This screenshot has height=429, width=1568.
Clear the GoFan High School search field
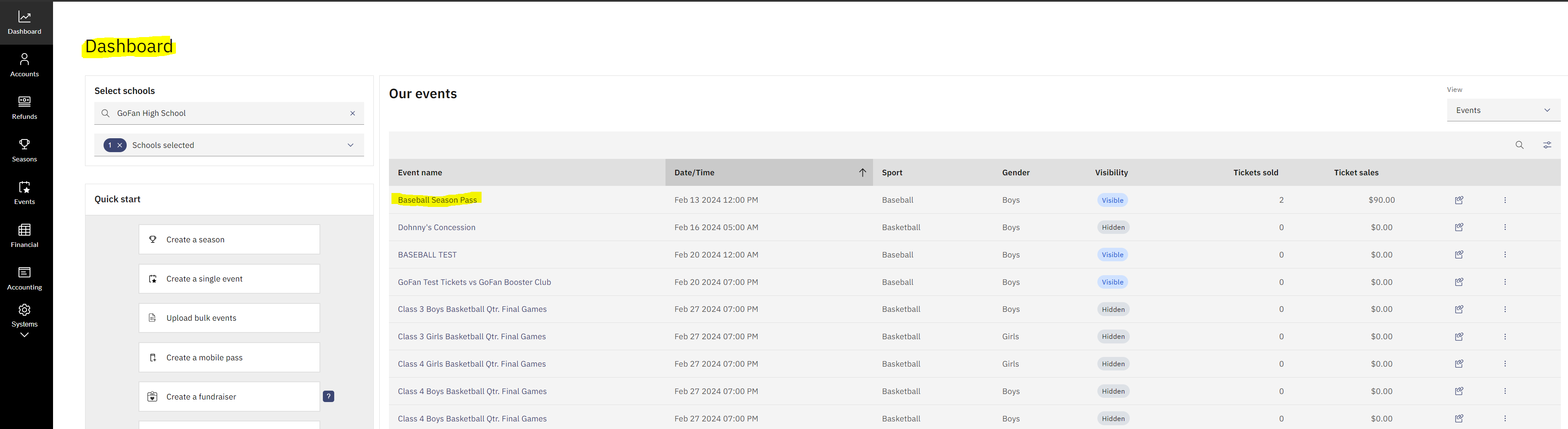[352, 113]
